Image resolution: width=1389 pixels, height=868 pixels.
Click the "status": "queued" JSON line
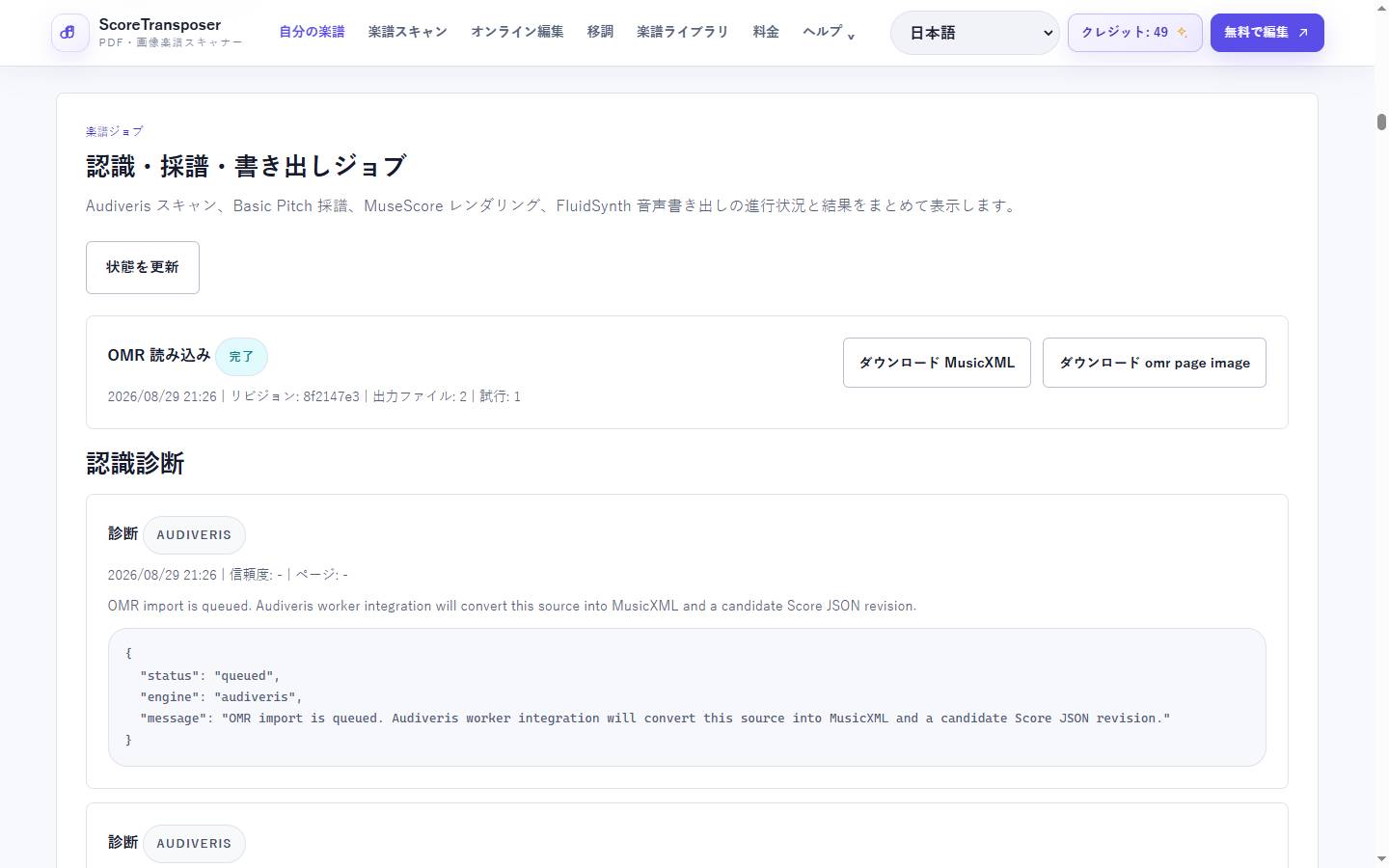[x=209, y=676]
